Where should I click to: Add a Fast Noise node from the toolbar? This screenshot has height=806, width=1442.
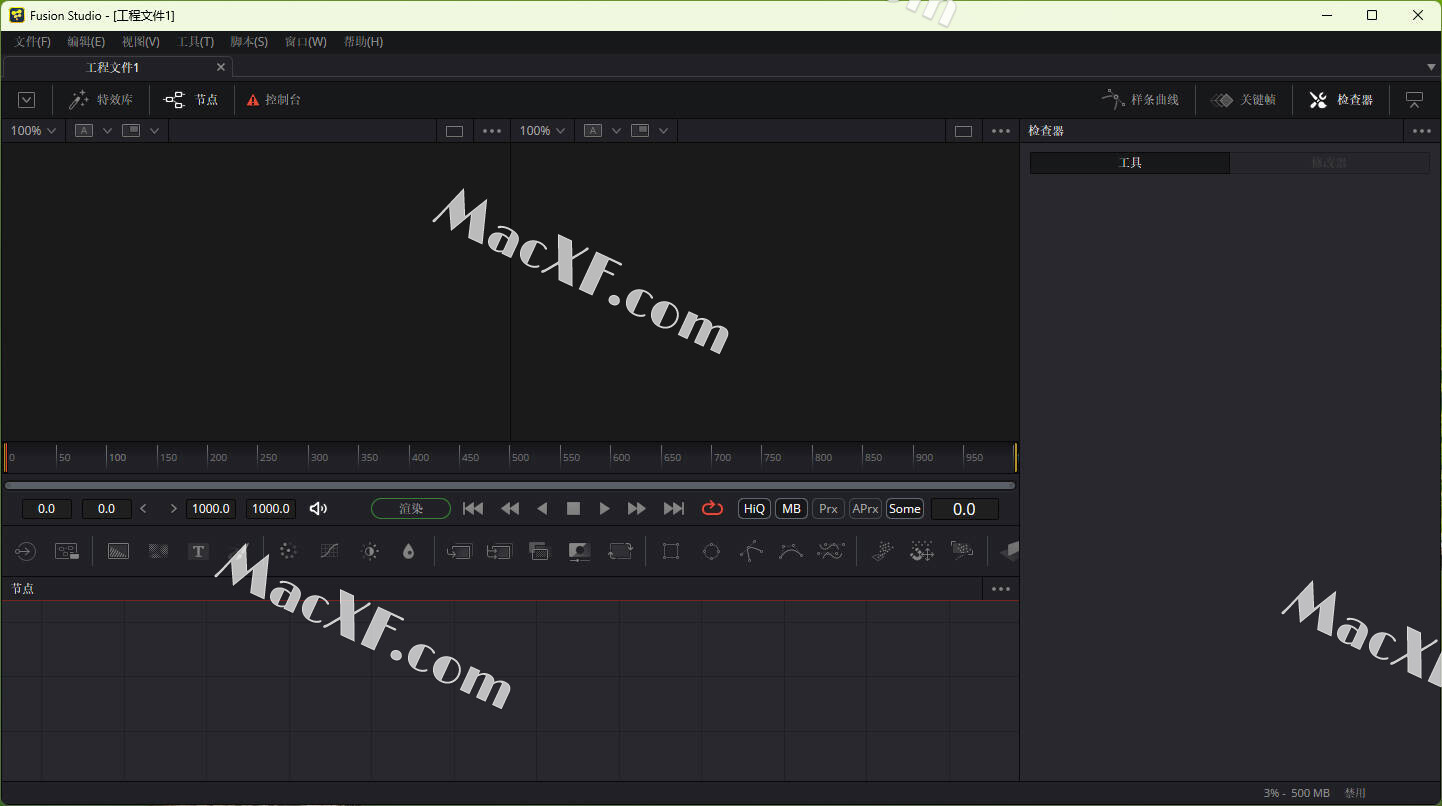[158, 551]
